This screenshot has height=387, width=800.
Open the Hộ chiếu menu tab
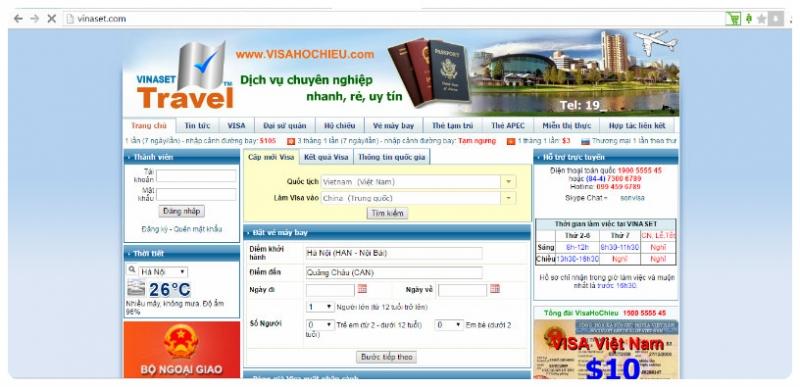pos(340,125)
